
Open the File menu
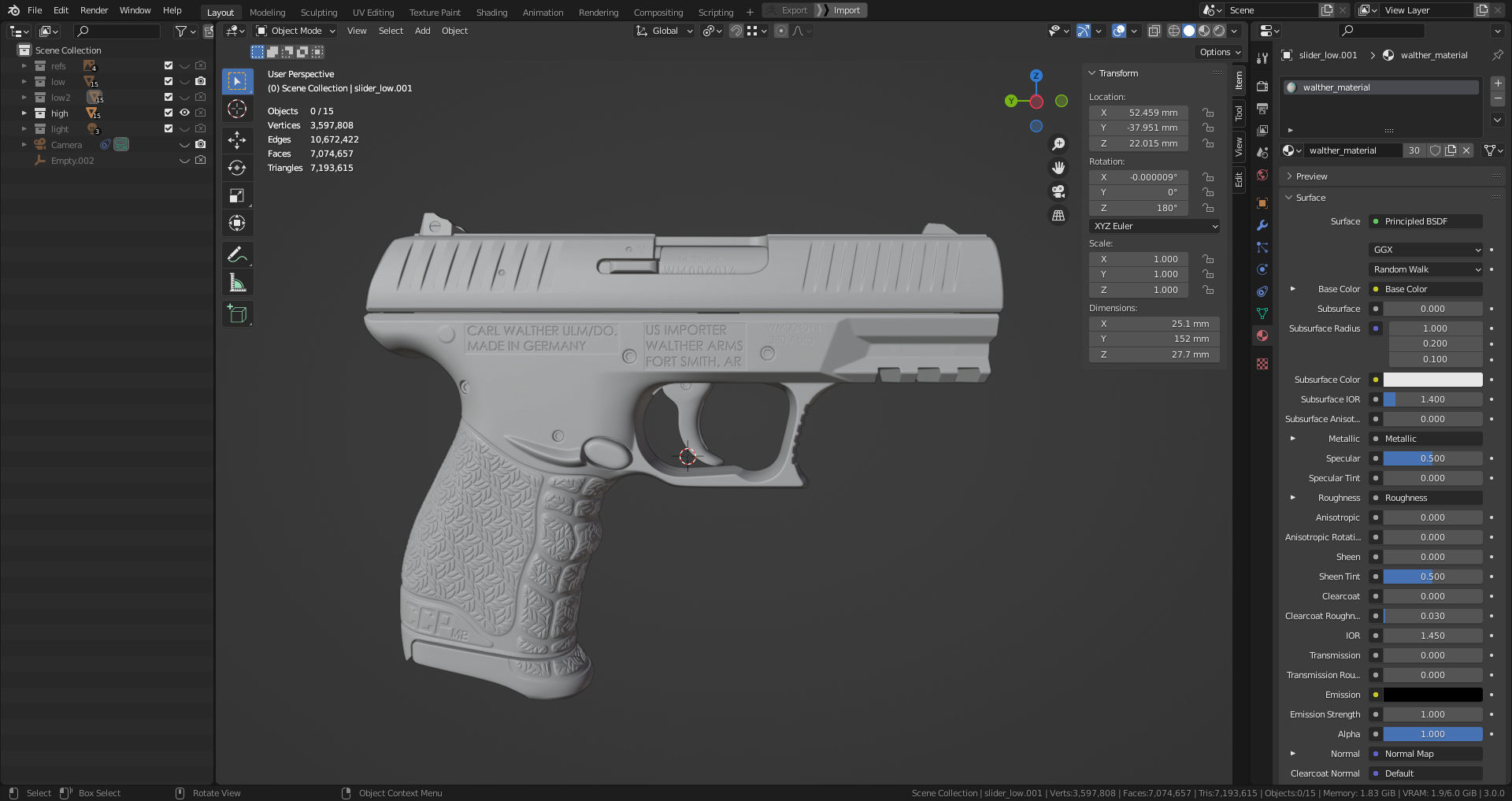[35, 10]
